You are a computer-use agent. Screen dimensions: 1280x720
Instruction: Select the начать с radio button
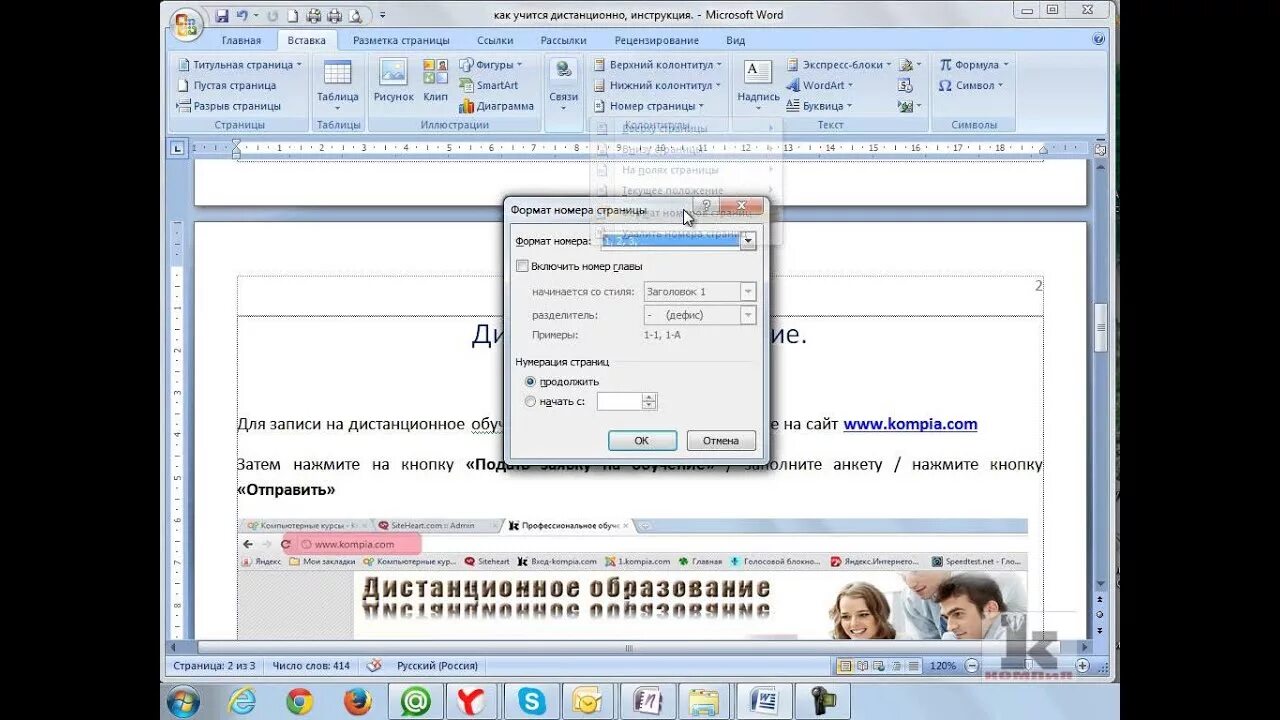530,402
